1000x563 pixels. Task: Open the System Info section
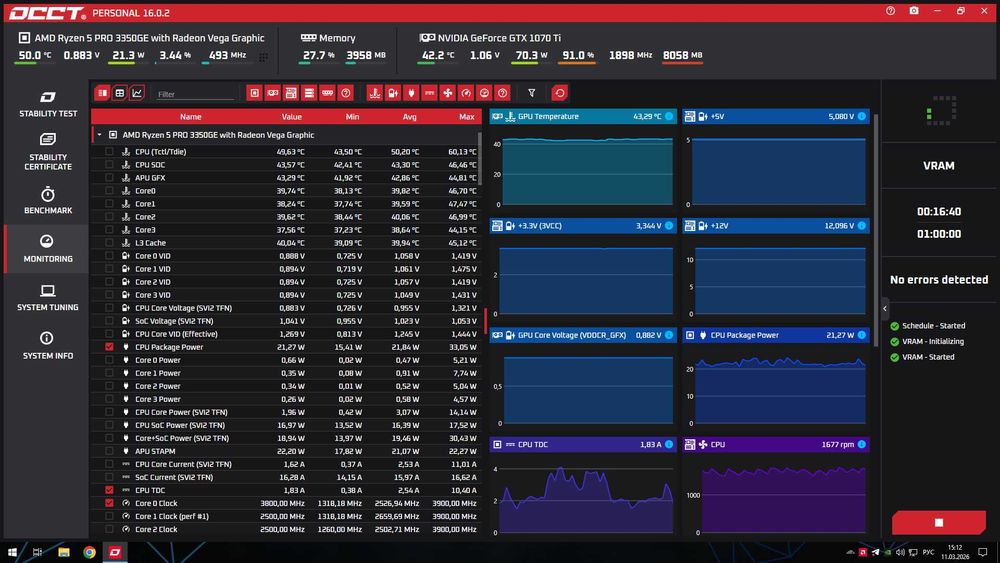pos(48,346)
